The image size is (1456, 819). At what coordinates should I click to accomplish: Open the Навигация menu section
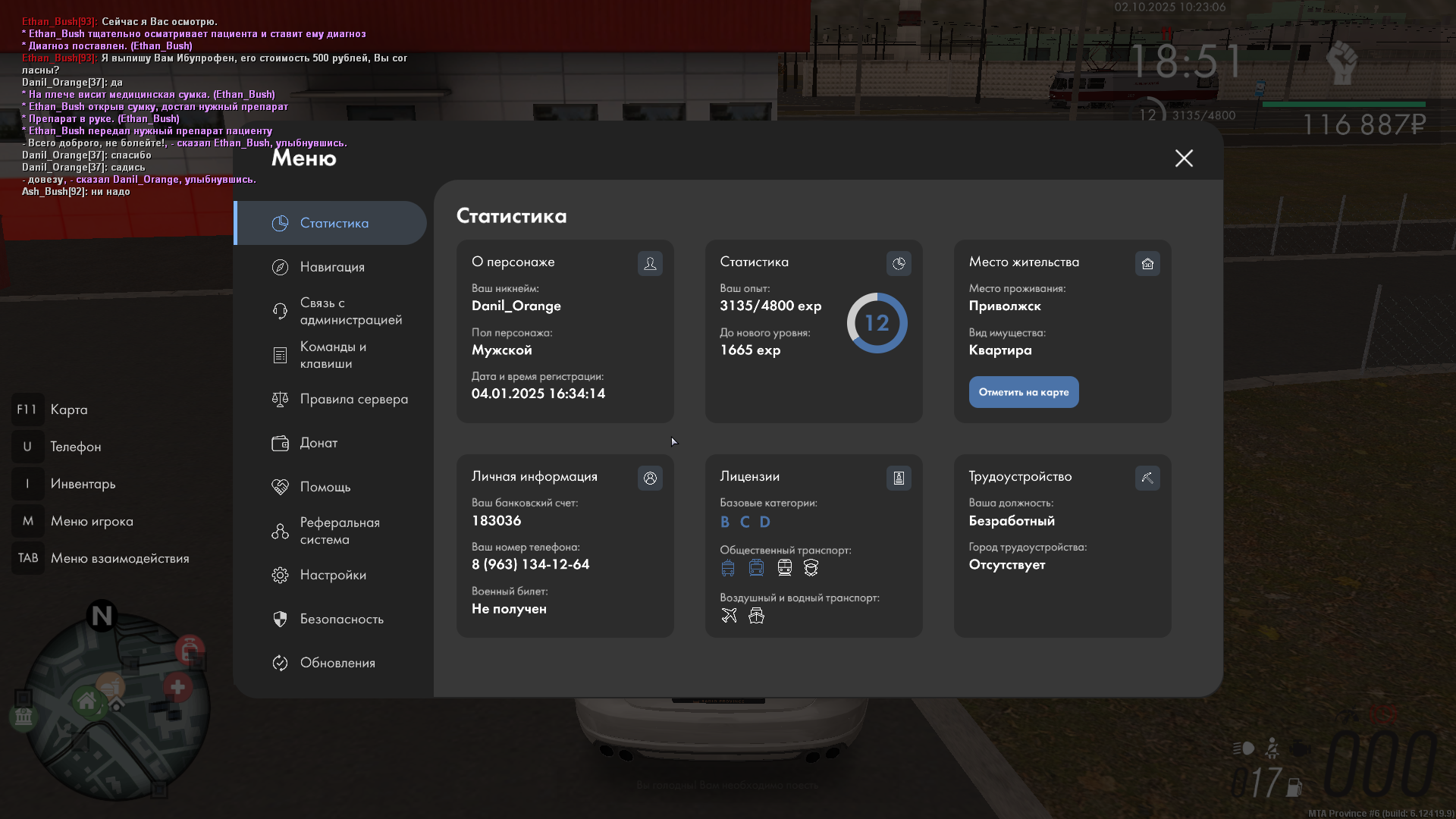click(x=332, y=267)
